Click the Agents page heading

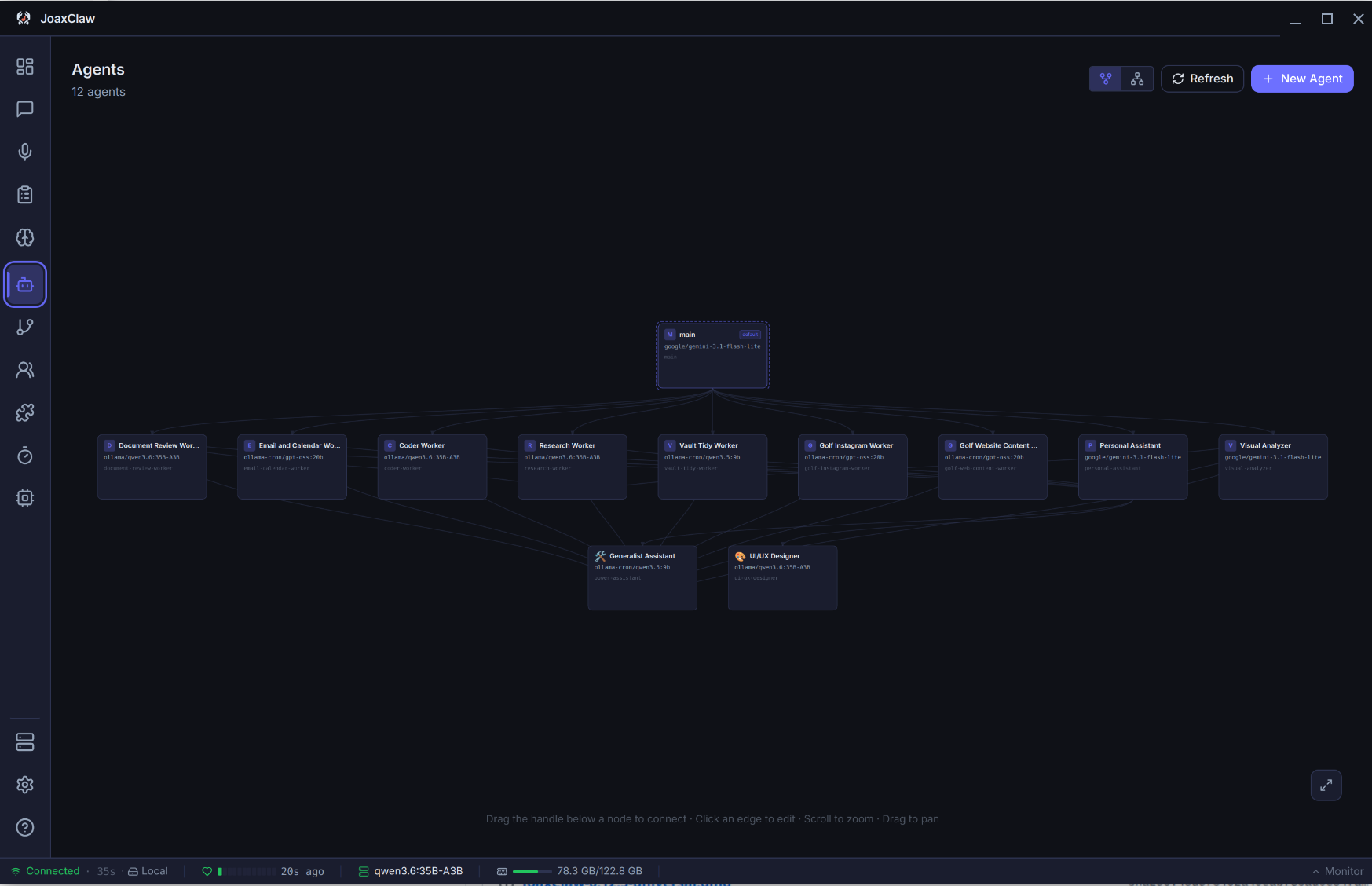[x=98, y=69]
